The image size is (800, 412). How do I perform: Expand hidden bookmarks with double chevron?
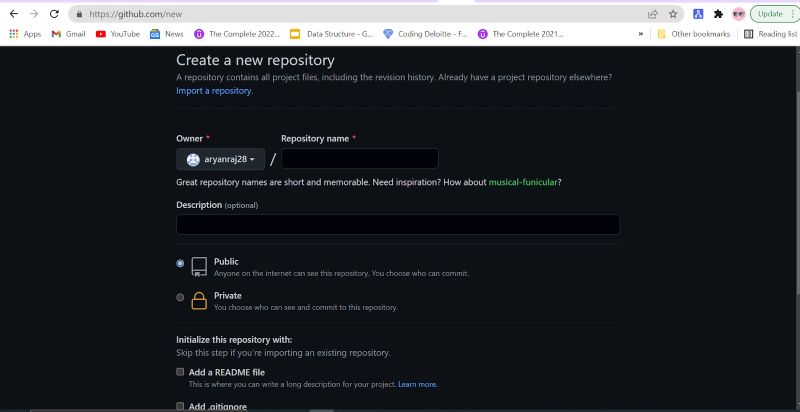coord(640,34)
